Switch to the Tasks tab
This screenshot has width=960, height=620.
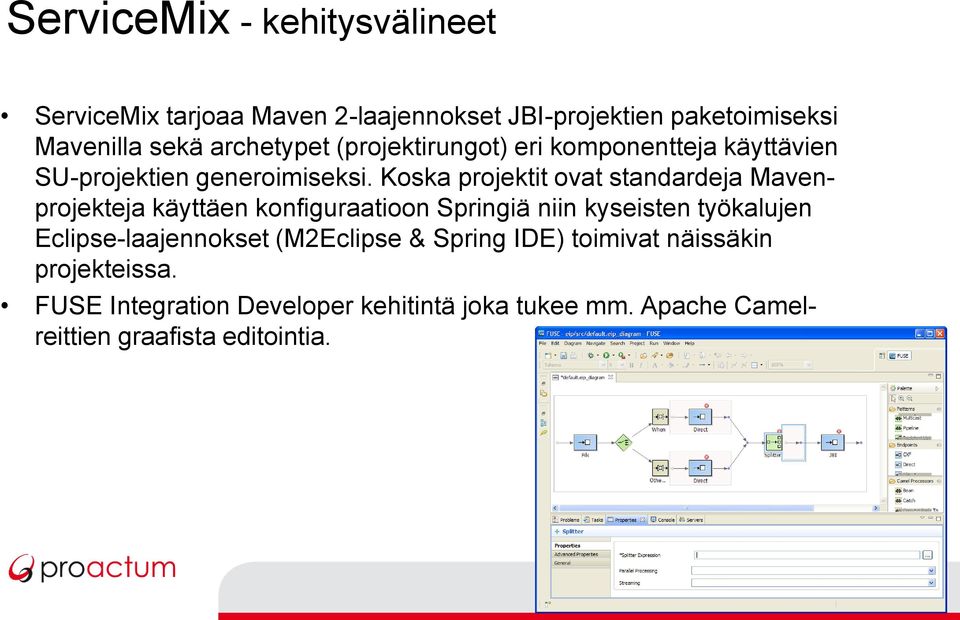pos(593,520)
